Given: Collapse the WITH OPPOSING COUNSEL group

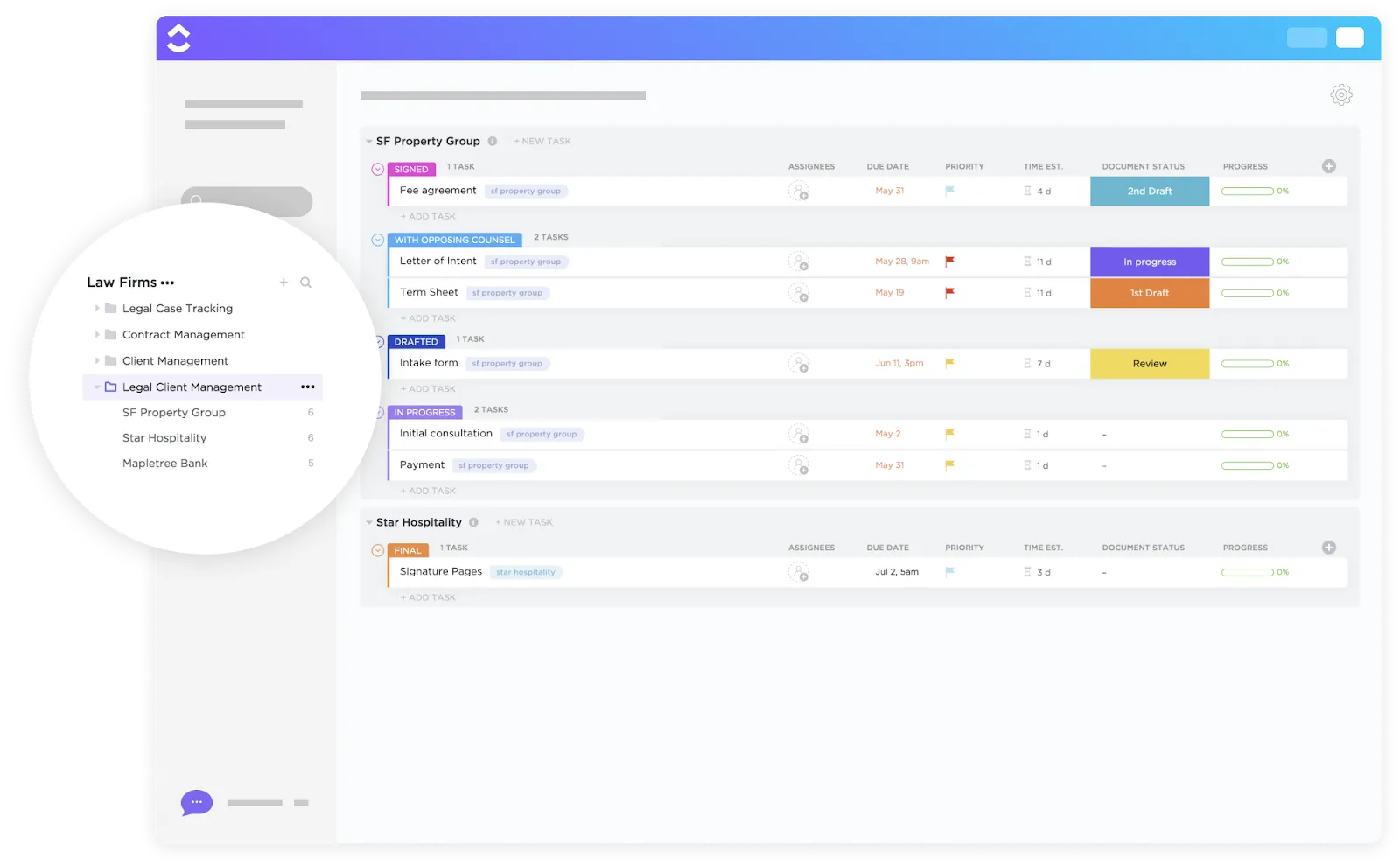Looking at the screenshot, I should 378,240.
